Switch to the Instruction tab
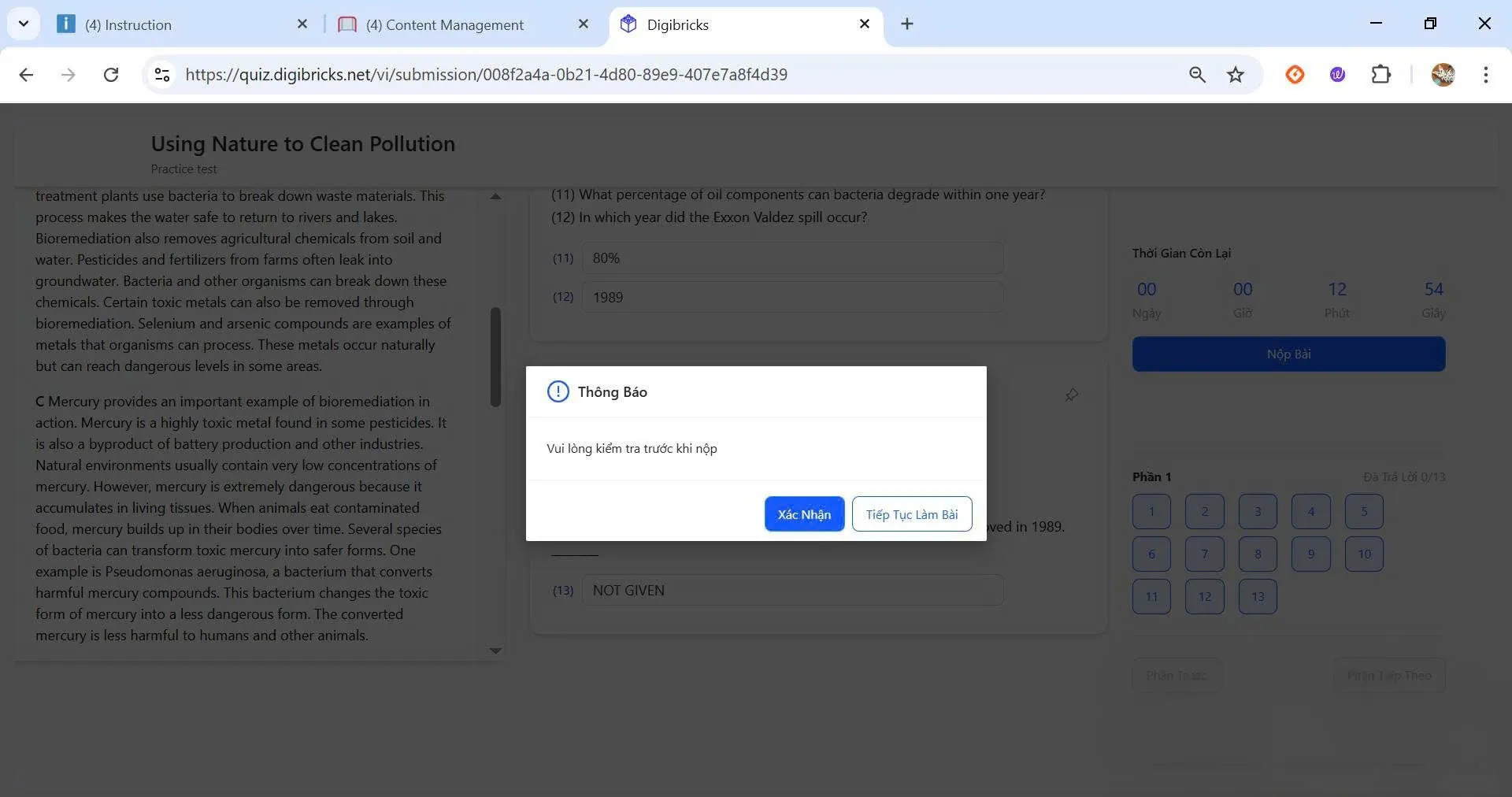This screenshot has width=1512, height=797. [x=181, y=24]
